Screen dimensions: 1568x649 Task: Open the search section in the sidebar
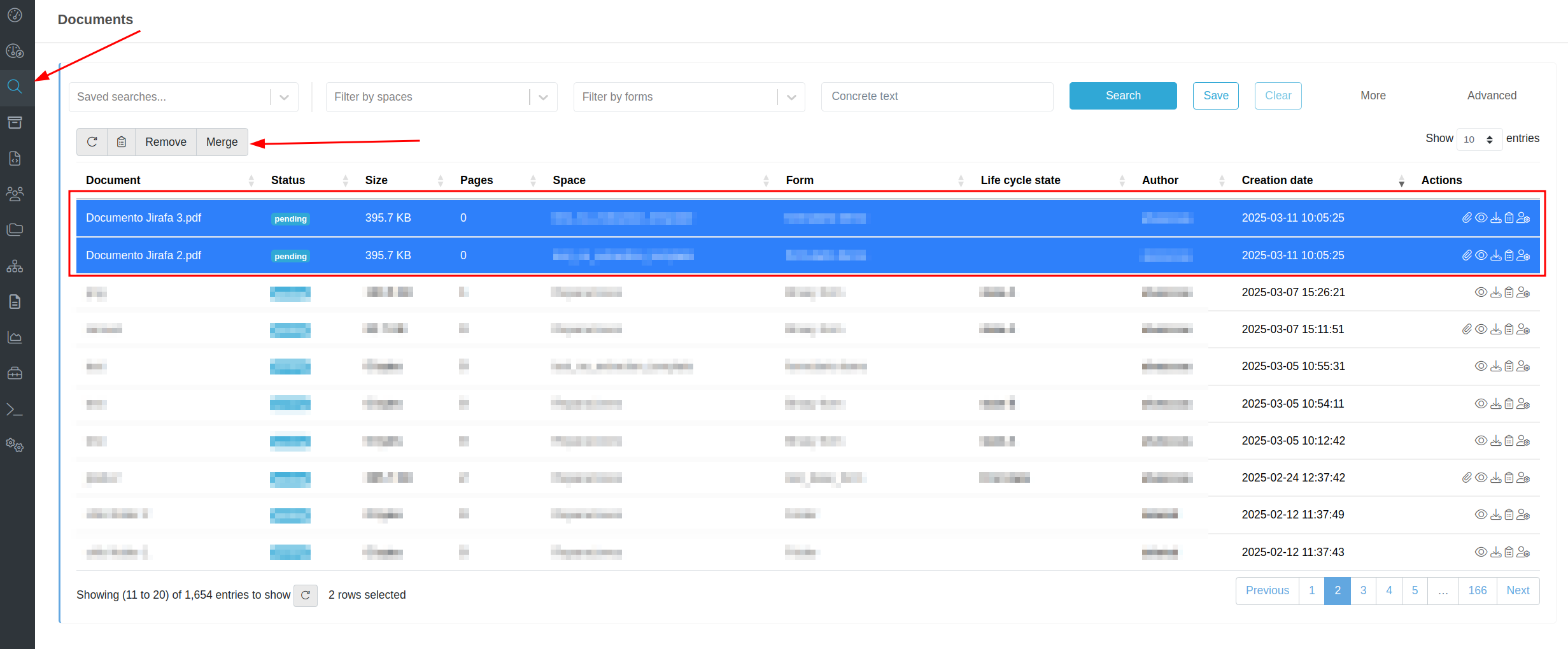click(15, 87)
